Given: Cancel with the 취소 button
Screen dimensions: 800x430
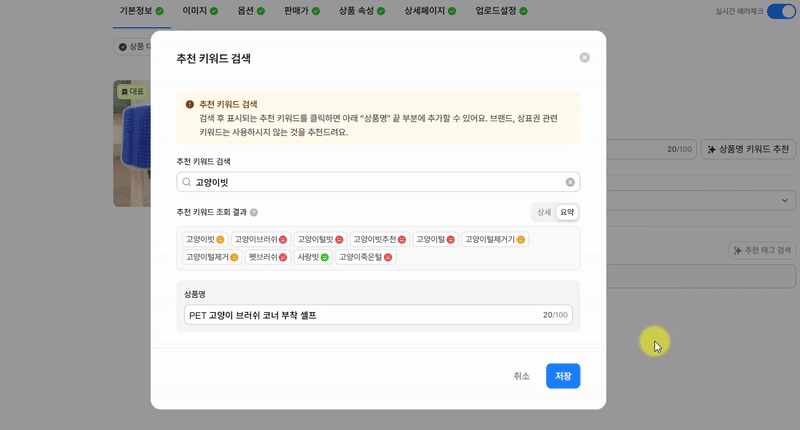Looking at the screenshot, I should tap(521, 376).
